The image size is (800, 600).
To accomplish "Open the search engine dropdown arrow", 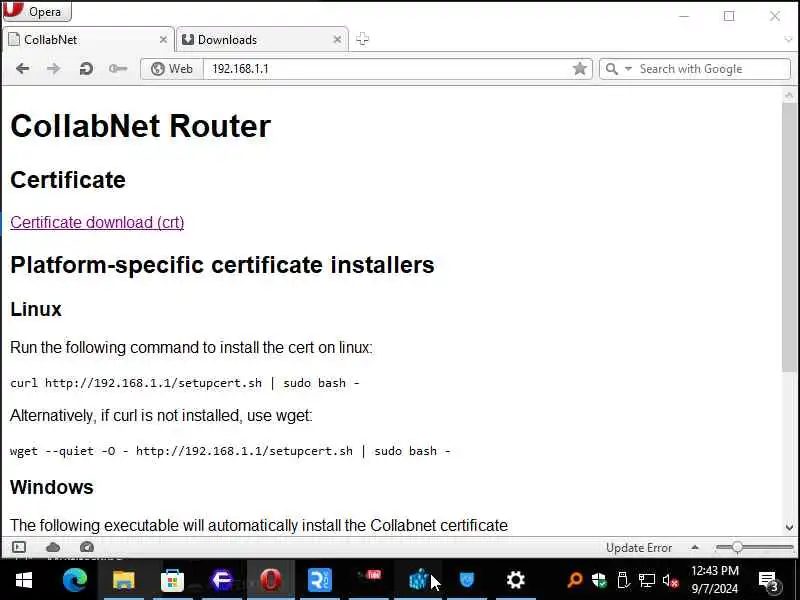I will 628,68.
